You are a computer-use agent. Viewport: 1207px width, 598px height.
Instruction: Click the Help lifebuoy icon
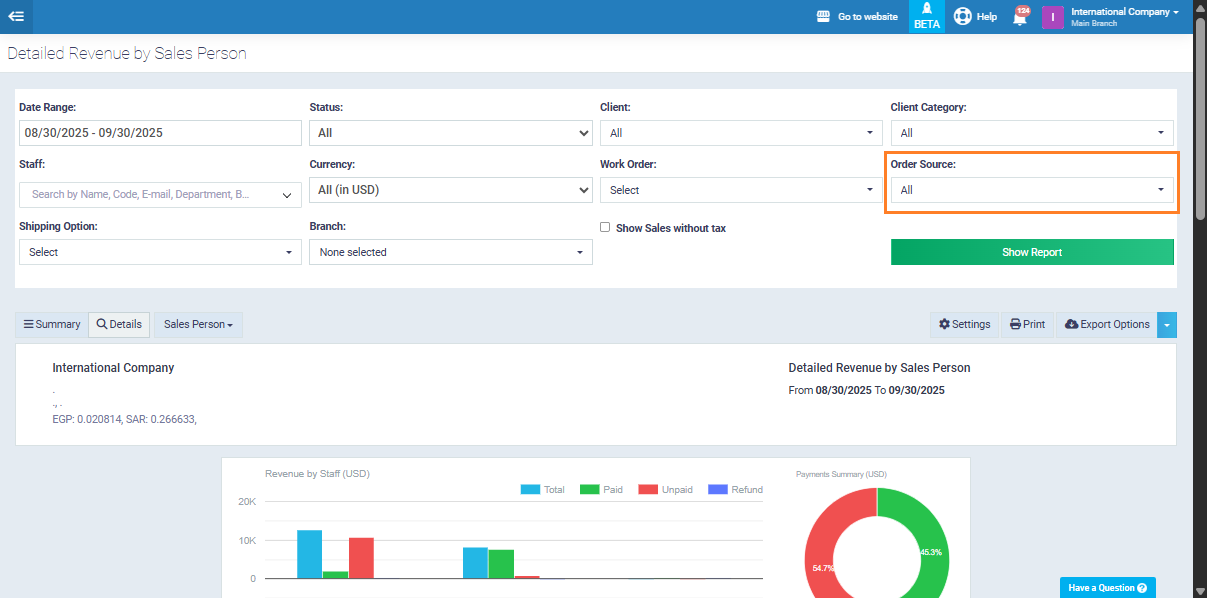click(963, 16)
